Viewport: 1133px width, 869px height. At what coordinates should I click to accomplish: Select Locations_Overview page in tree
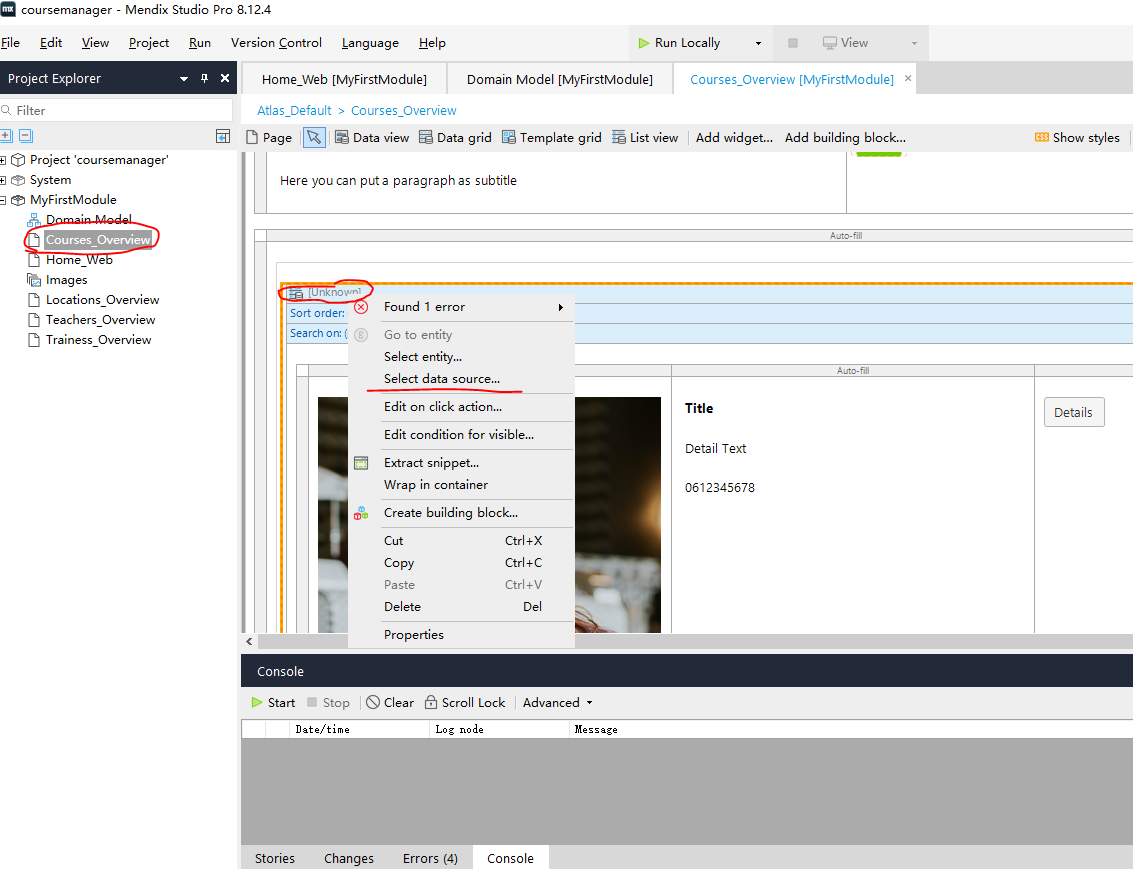pyautogui.click(x=102, y=300)
